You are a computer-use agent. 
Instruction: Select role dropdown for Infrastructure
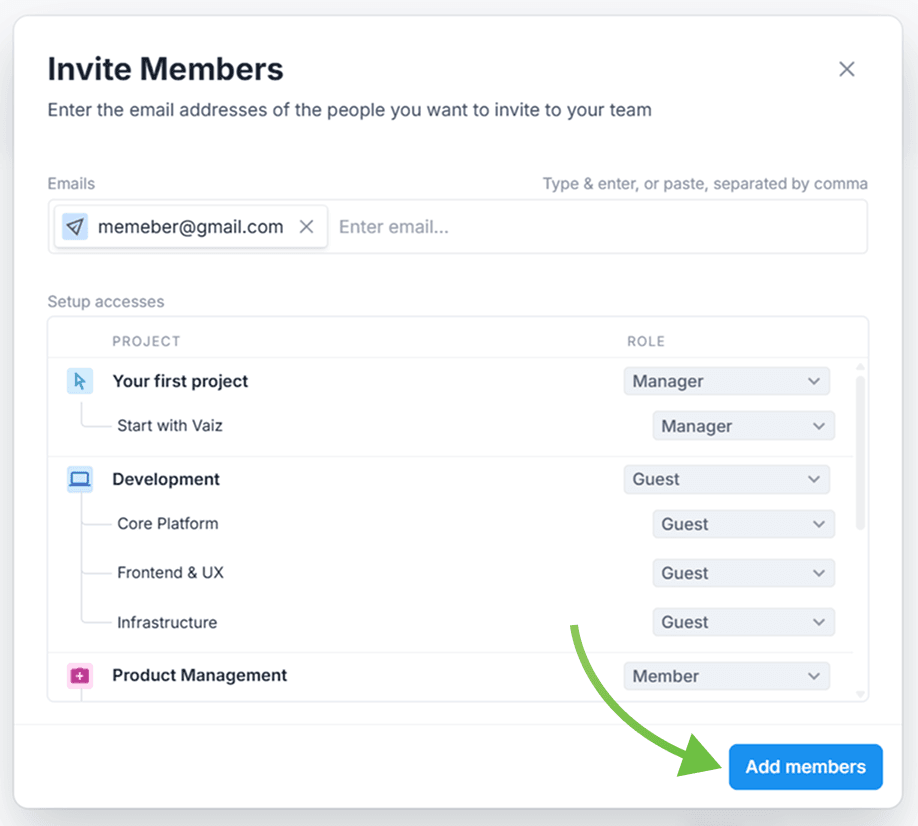tap(743, 622)
